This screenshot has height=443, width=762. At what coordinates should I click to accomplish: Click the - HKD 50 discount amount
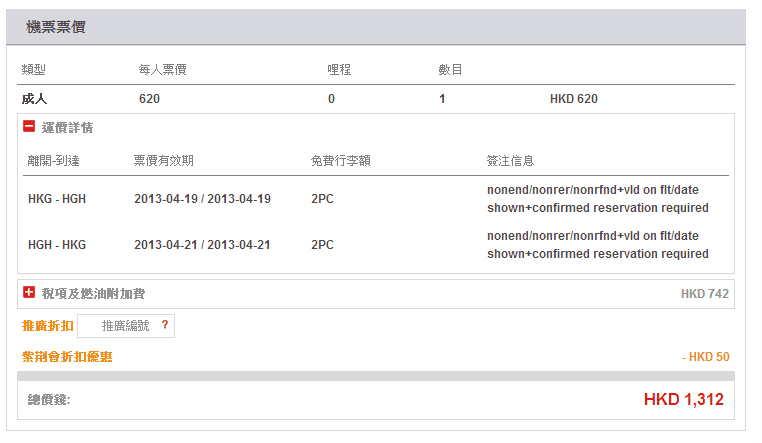(x=705, y=357)
